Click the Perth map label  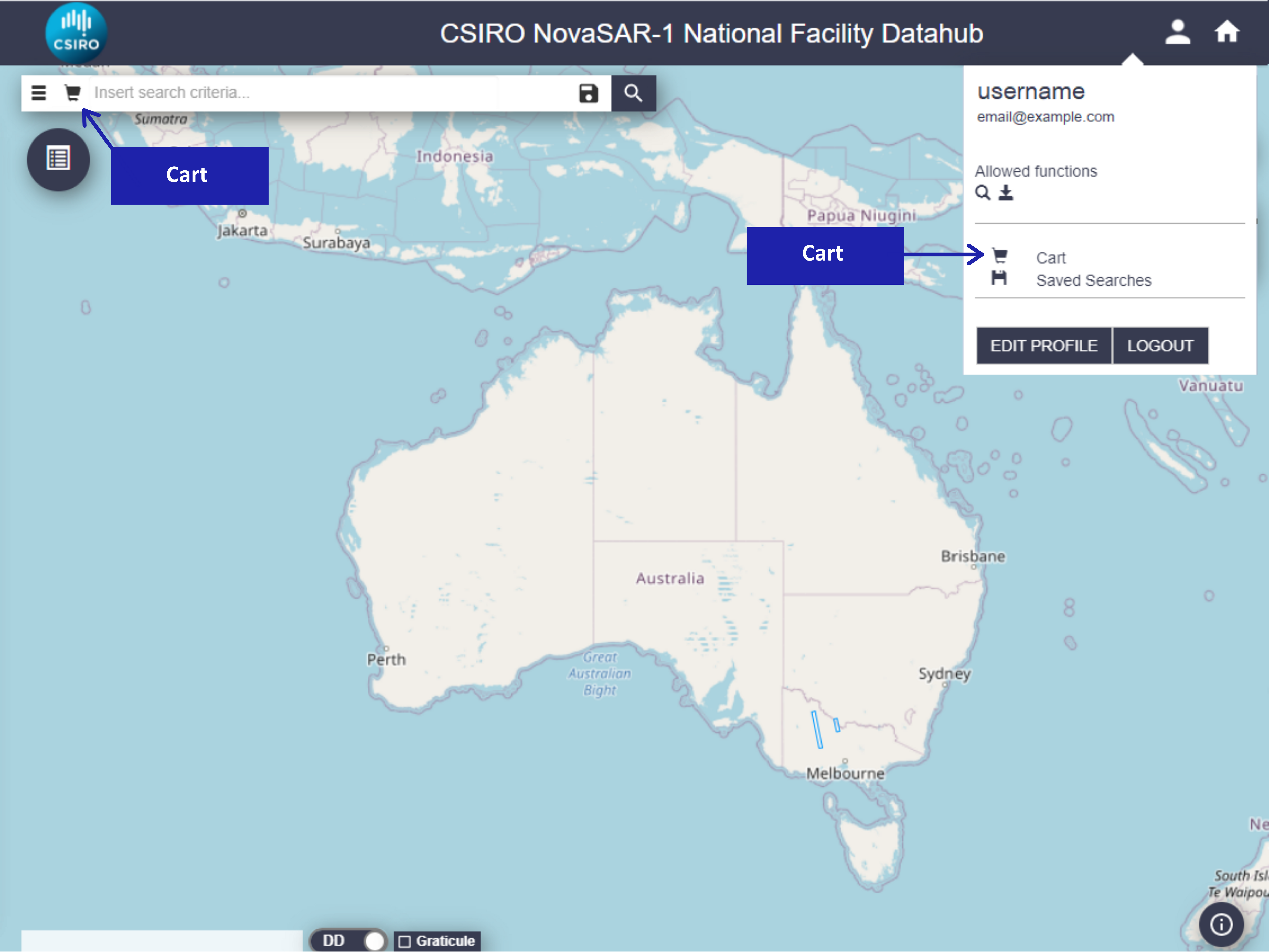pos(386,659)
